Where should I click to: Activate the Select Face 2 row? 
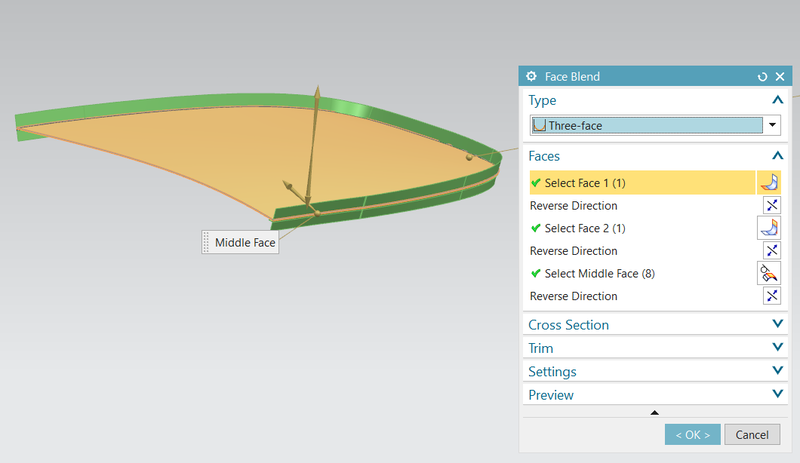coord(642,228)
